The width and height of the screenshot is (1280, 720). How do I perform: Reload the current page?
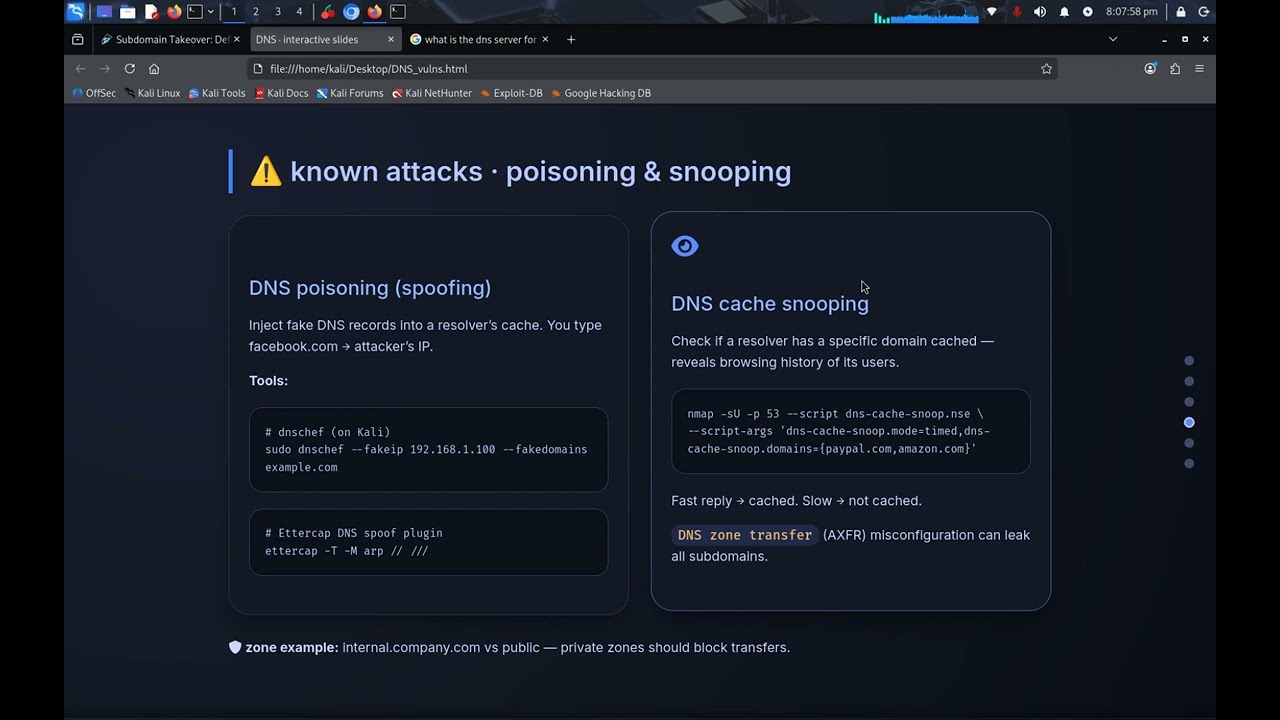[130, 69]
